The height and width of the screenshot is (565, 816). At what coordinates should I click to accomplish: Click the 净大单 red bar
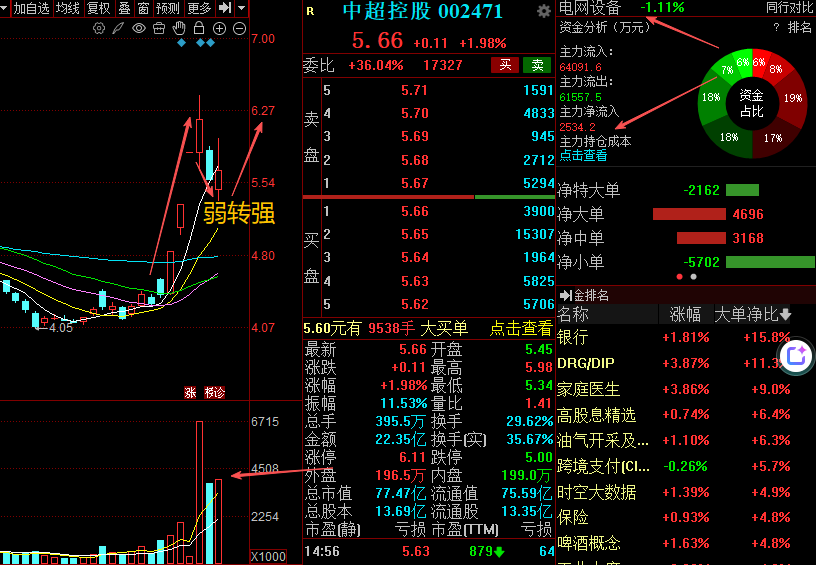[689, 214]
